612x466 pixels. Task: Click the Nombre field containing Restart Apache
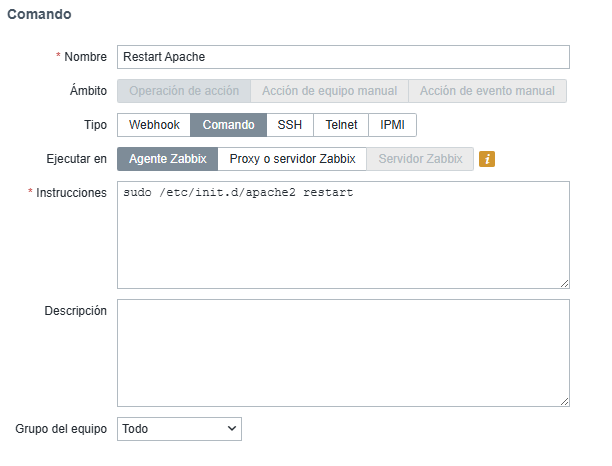click(x=343, y=57)
